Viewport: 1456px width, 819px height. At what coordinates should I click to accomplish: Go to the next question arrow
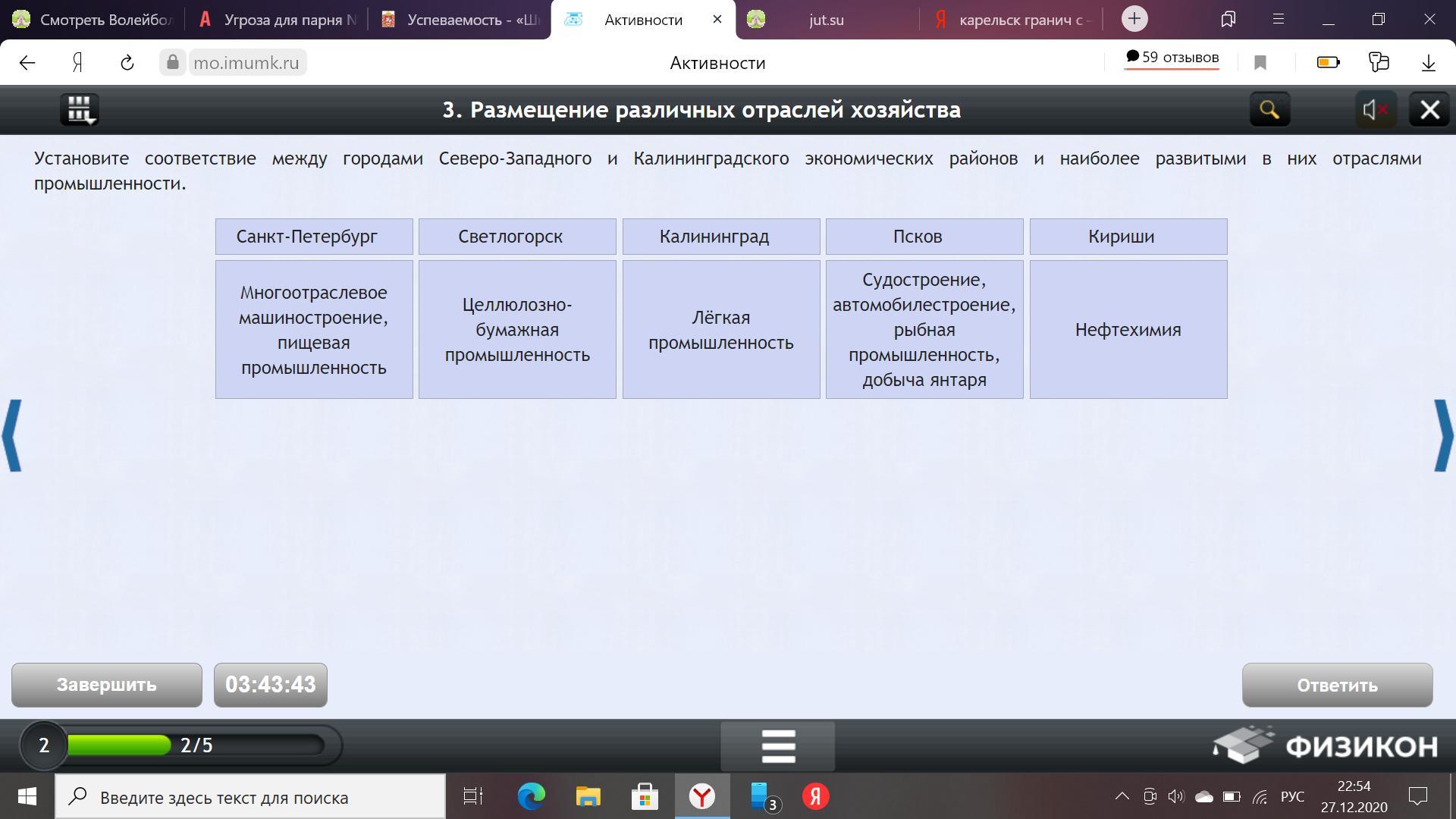pos(1442,435)
